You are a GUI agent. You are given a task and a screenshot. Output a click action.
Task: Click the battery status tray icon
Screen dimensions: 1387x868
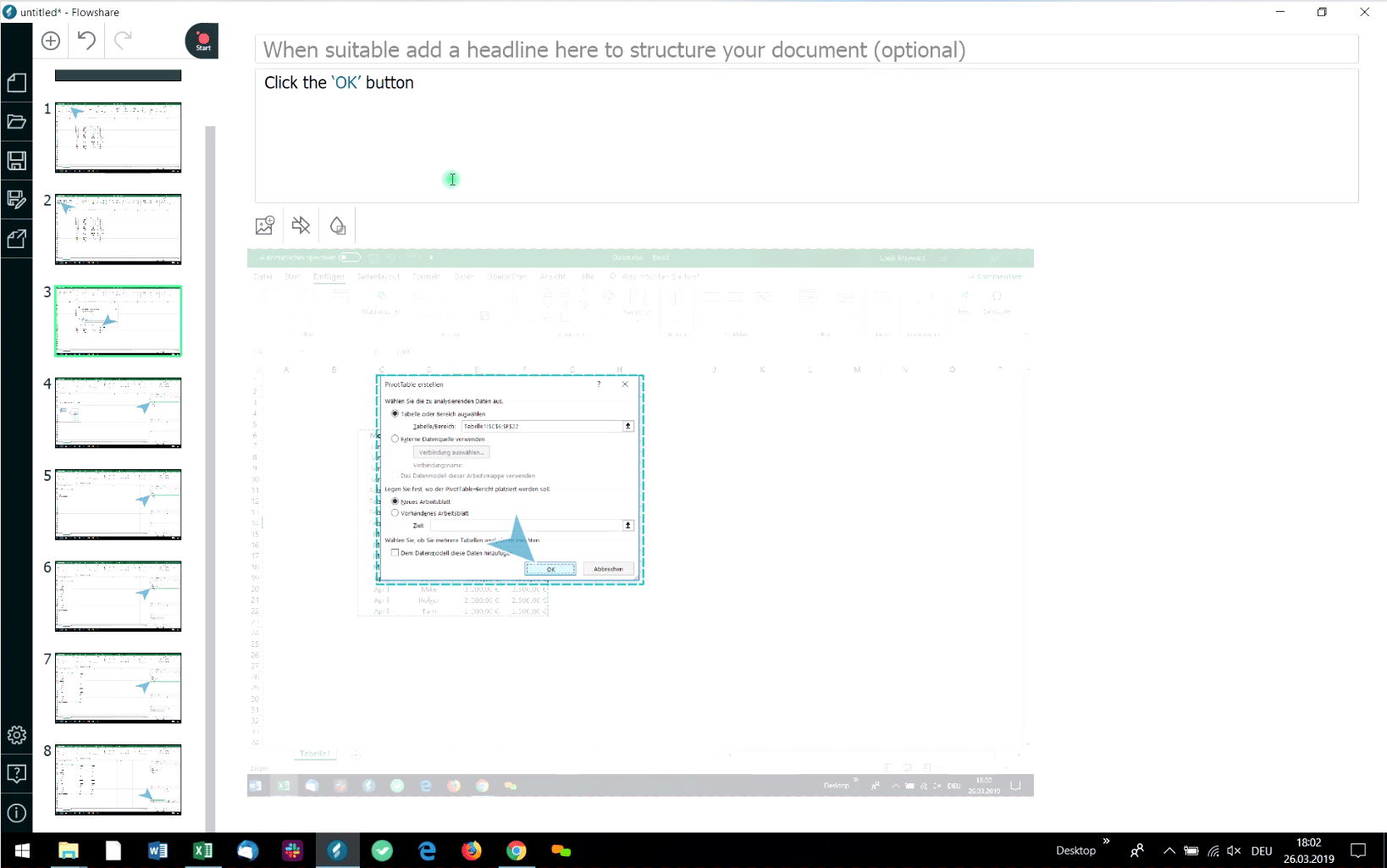pos(1191,851)
